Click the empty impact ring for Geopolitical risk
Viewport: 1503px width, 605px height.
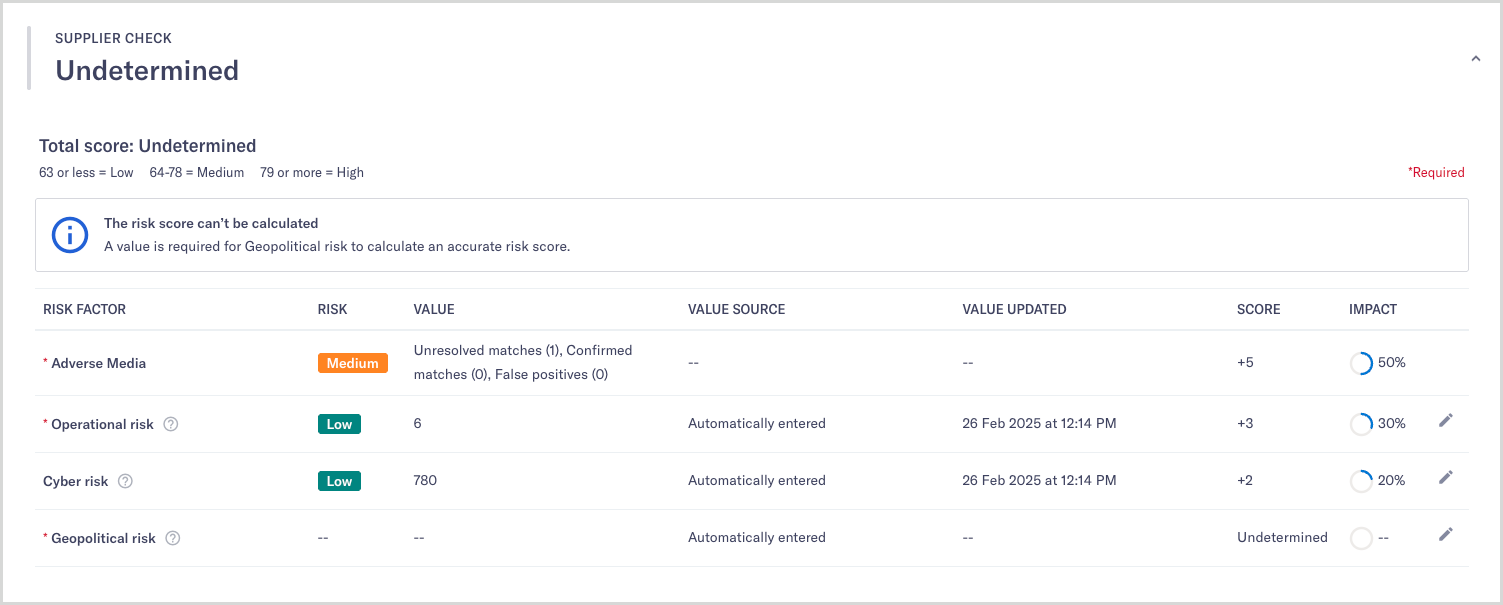click(1361, 538)
